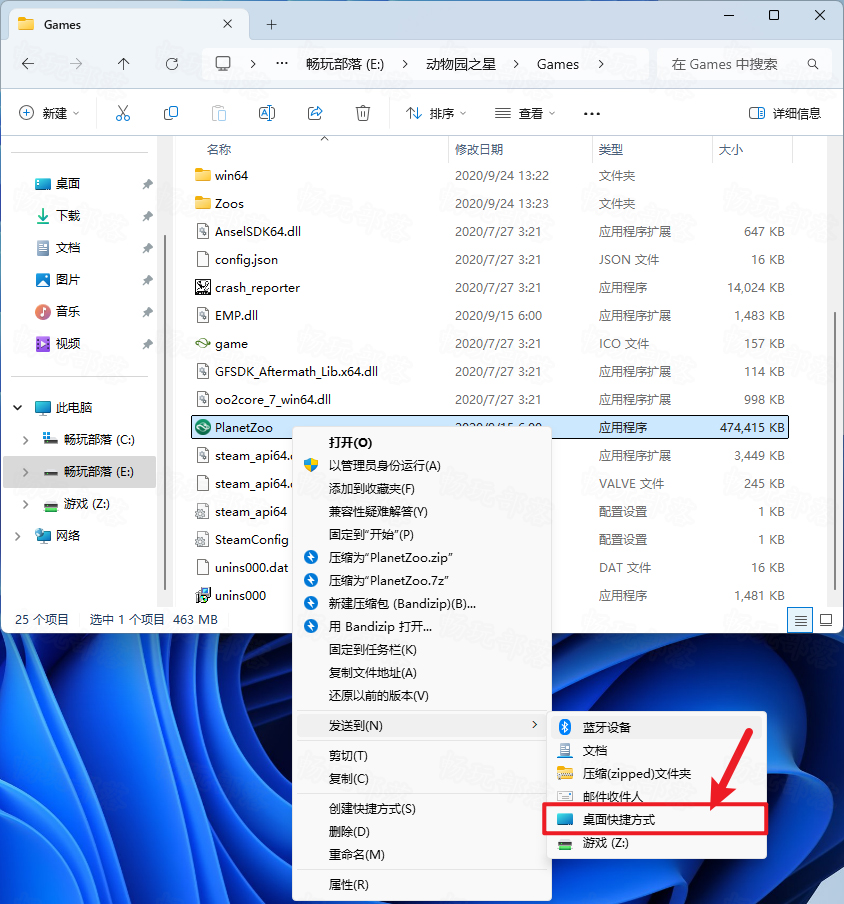Choose 文档 in Send to submenu

[657, 751]
